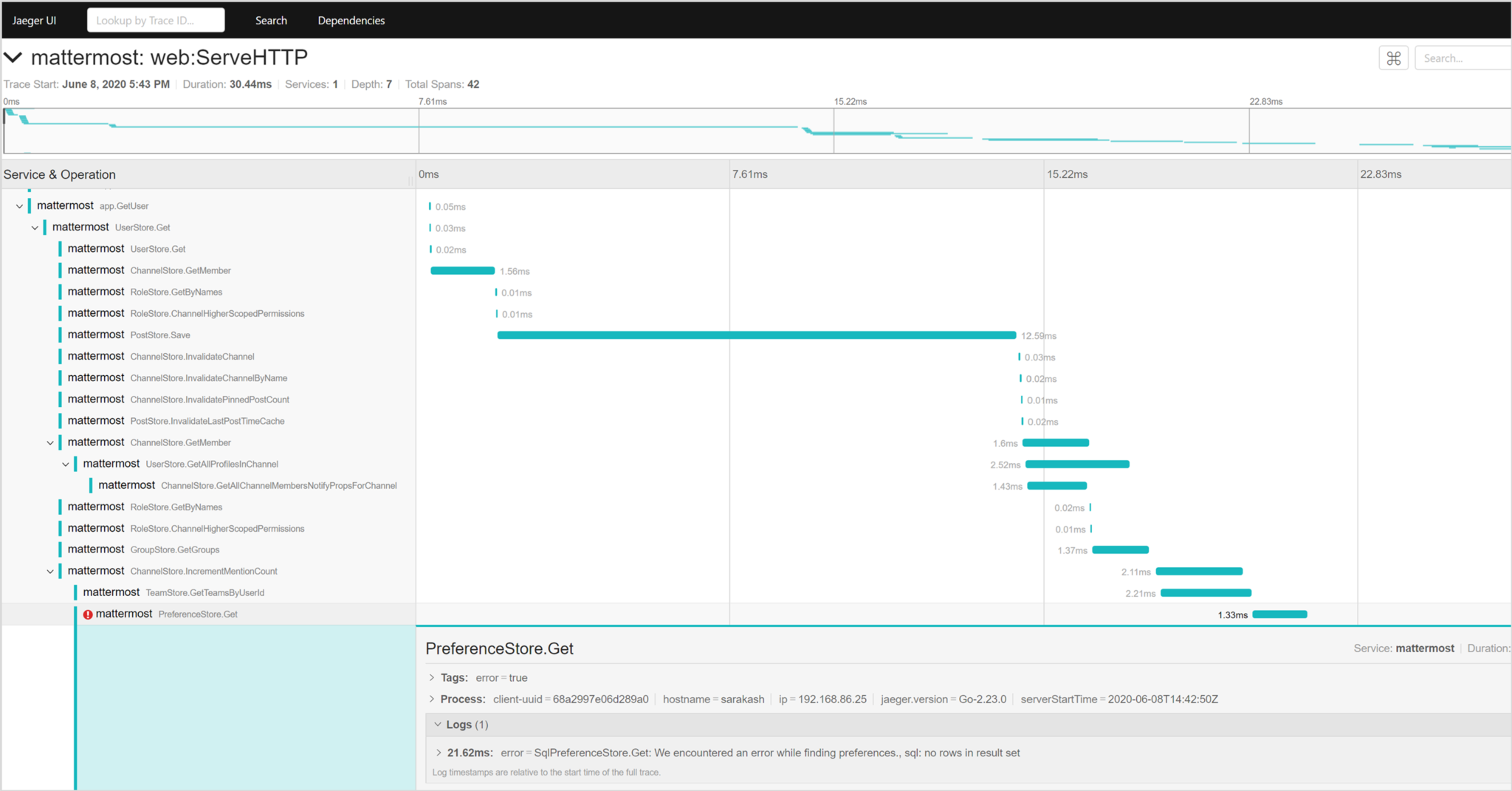Select the GroupStore.GetGroups span row
Viewport: 1512px width, 791px height.
pyautogui.click(x=175, y=549)
